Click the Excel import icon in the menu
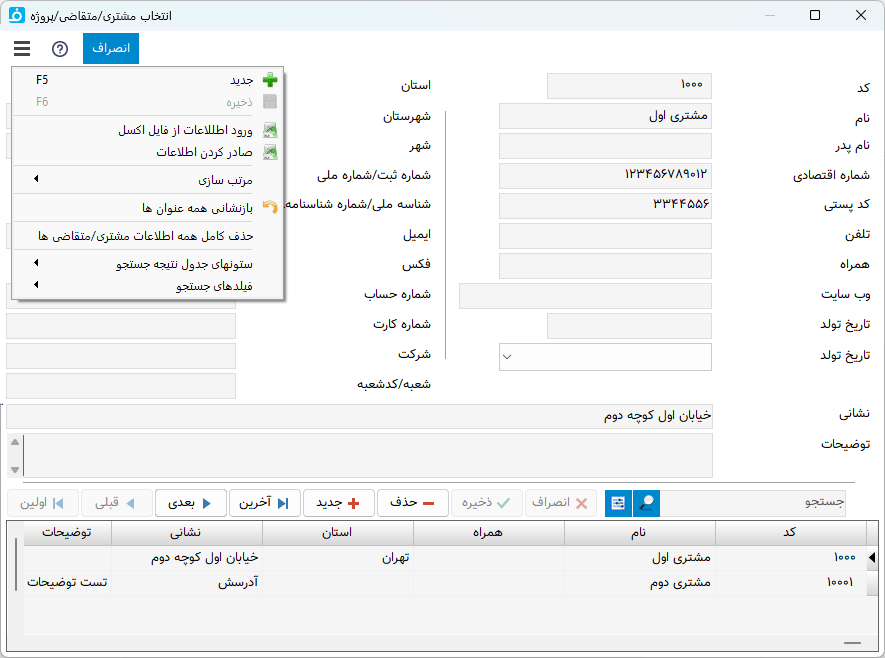The height and width of the screenshot is (658, 885). click(x=271, y=131)
